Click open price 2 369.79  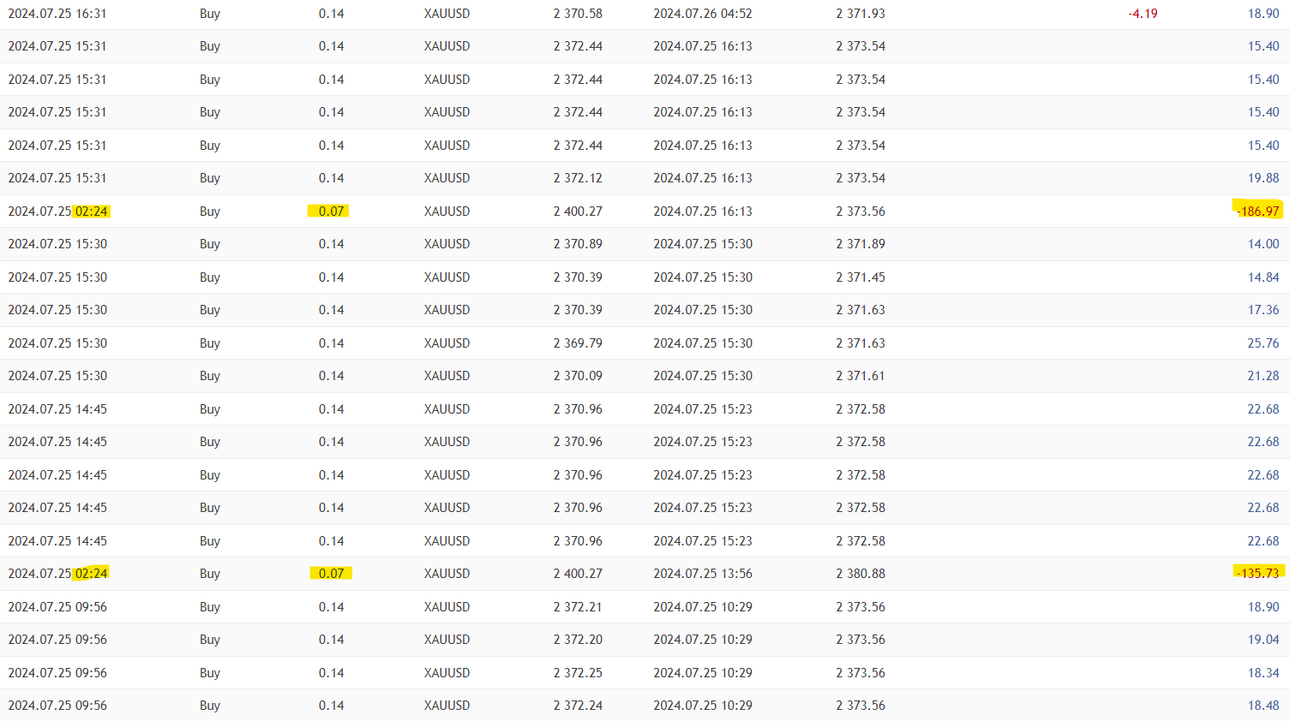click(578, 343)
